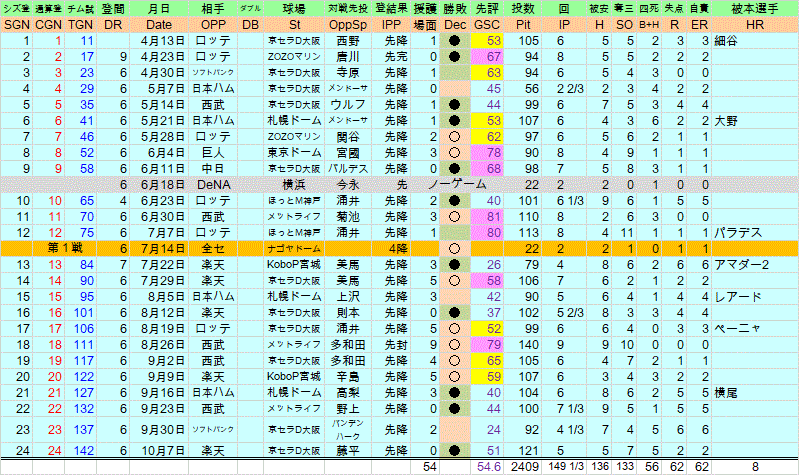Select the 先封 result cell

(391, 345)
